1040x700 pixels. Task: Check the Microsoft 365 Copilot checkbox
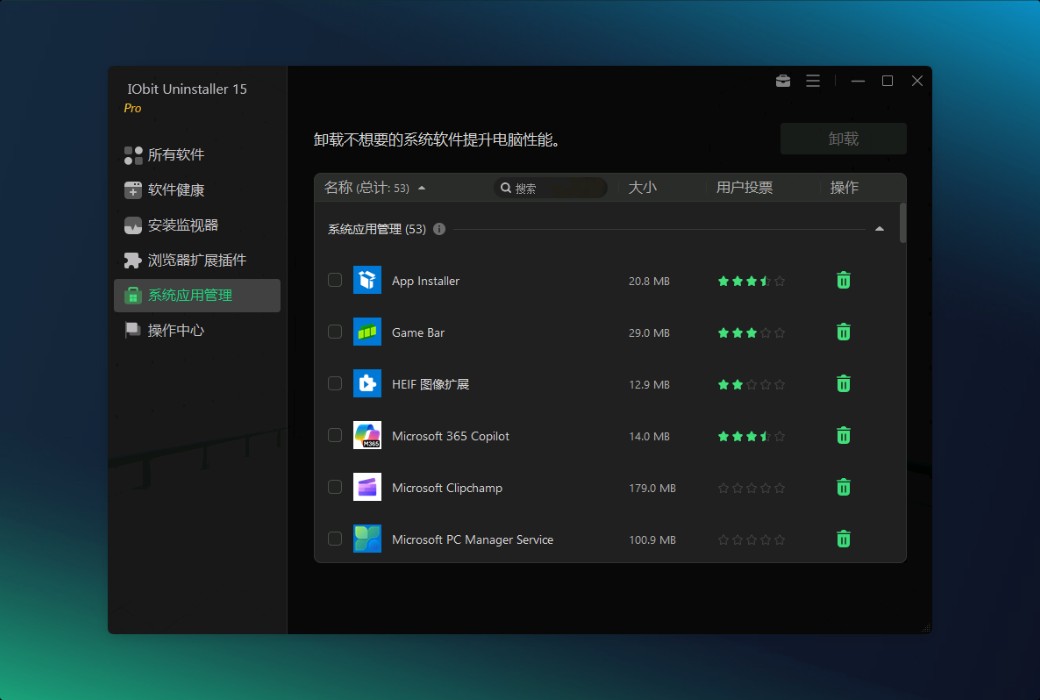(x=335, y=435)
